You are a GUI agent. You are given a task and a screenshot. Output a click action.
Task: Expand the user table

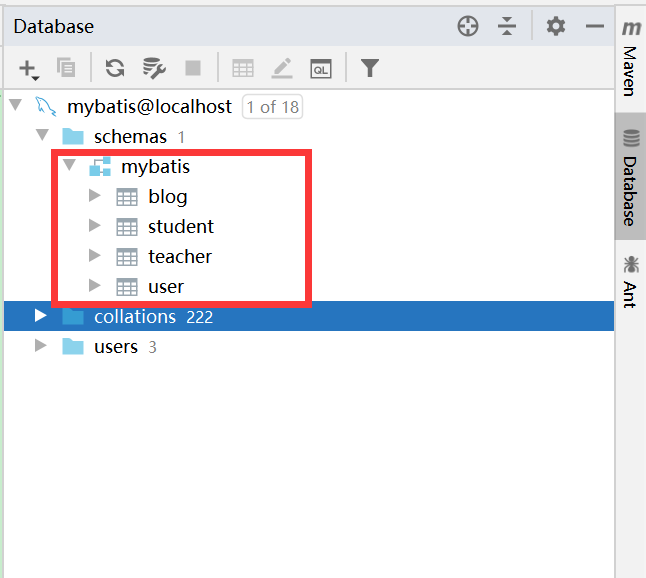click(x=95, y=285)
